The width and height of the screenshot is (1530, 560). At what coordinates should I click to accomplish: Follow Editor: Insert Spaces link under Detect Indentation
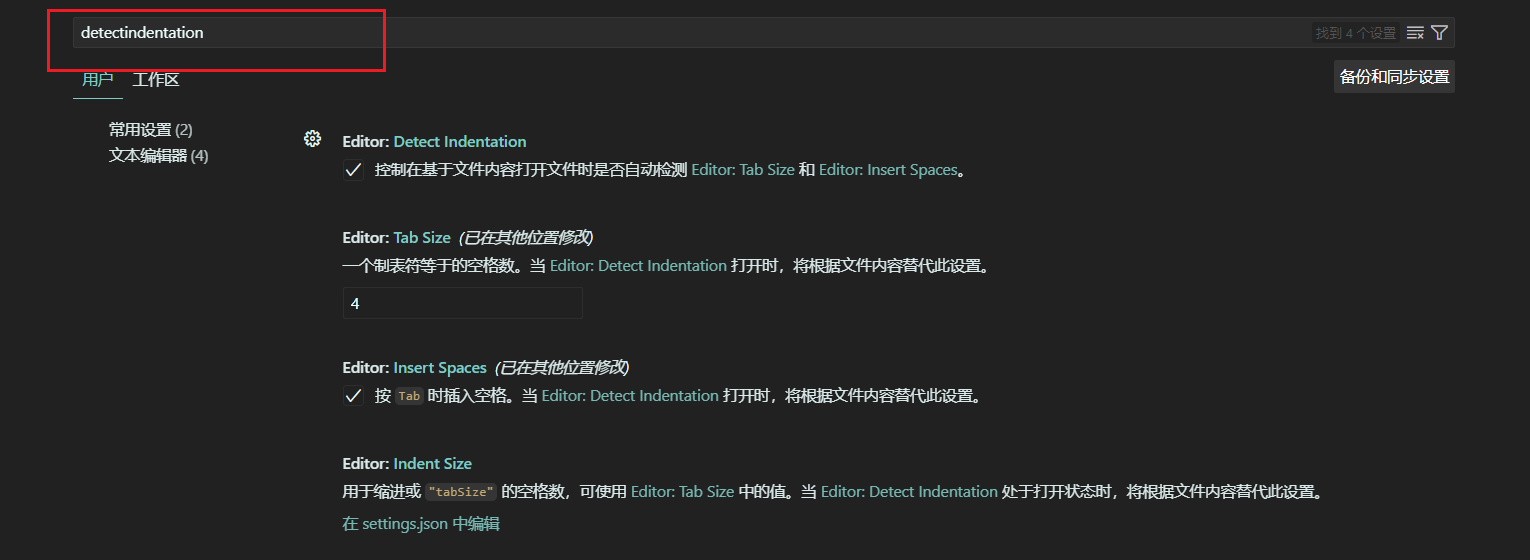tap(888, 170)
